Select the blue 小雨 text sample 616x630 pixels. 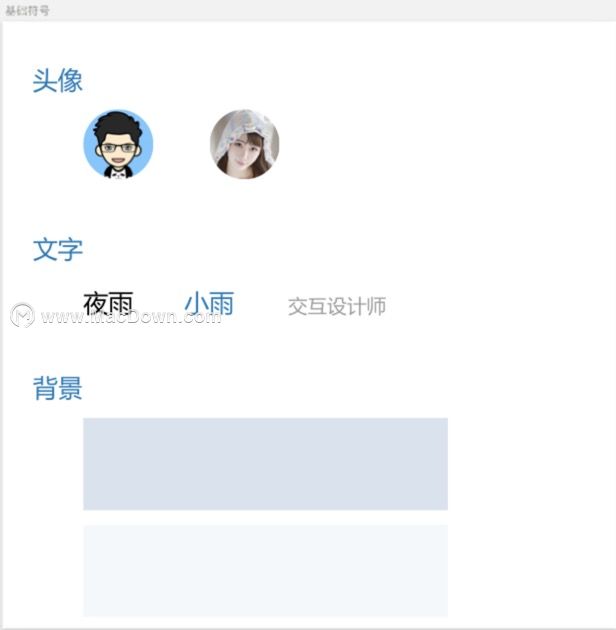(209, 304)
